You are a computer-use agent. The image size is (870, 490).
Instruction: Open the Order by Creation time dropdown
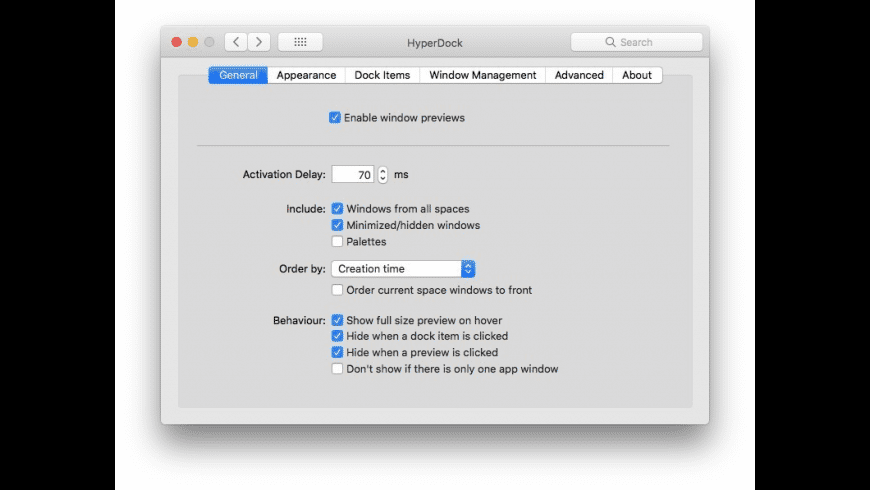(403, 269)
